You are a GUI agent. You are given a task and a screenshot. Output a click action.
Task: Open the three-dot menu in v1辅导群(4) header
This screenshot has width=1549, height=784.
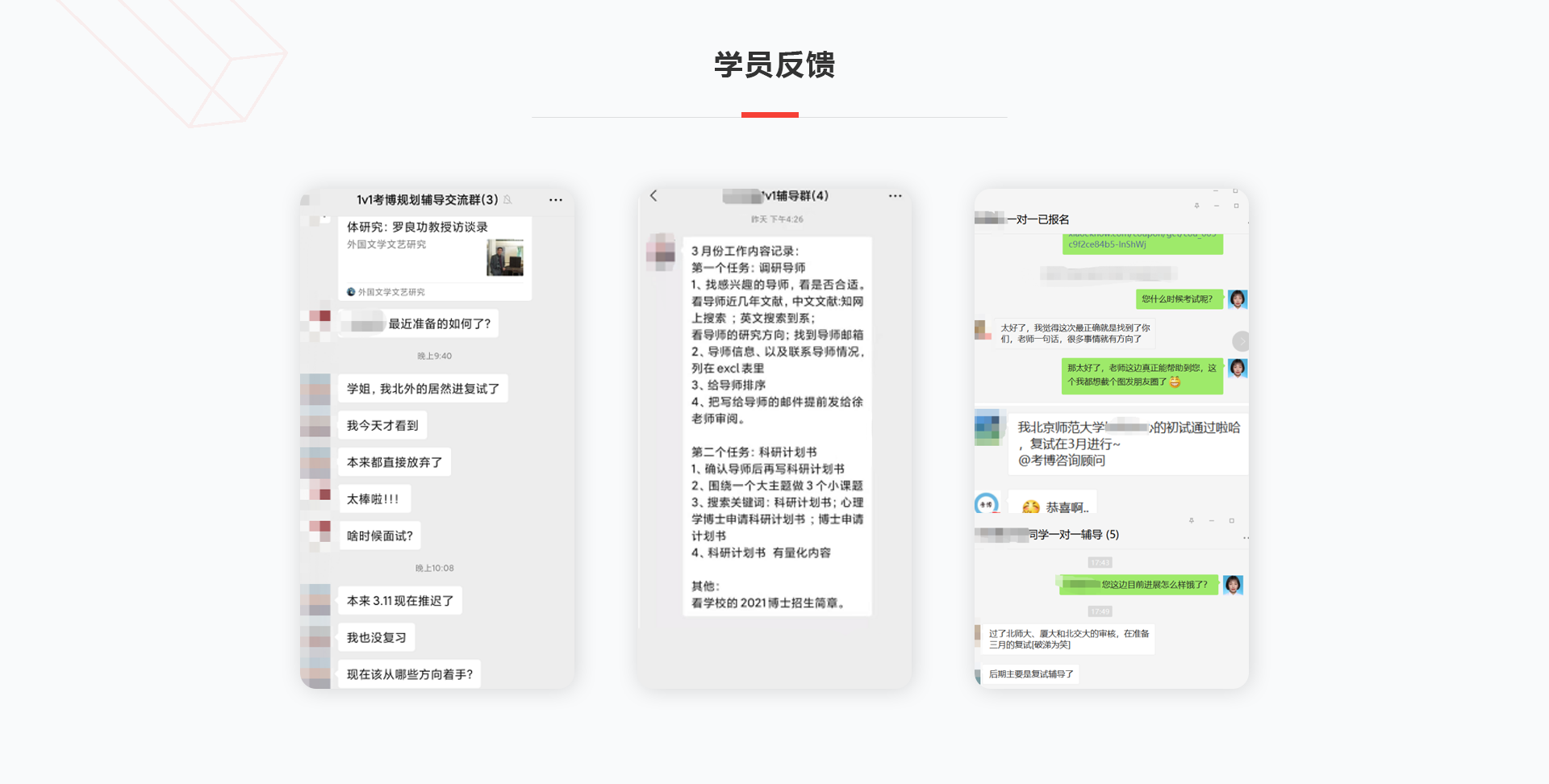pyautogui.click(x=895, y=196)
